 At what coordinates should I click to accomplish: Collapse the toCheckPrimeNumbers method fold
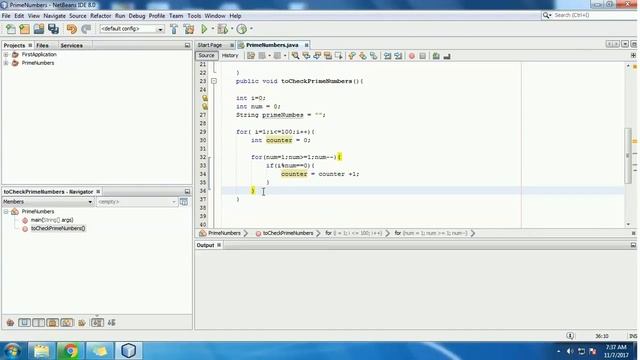click(x=214, y=81)
